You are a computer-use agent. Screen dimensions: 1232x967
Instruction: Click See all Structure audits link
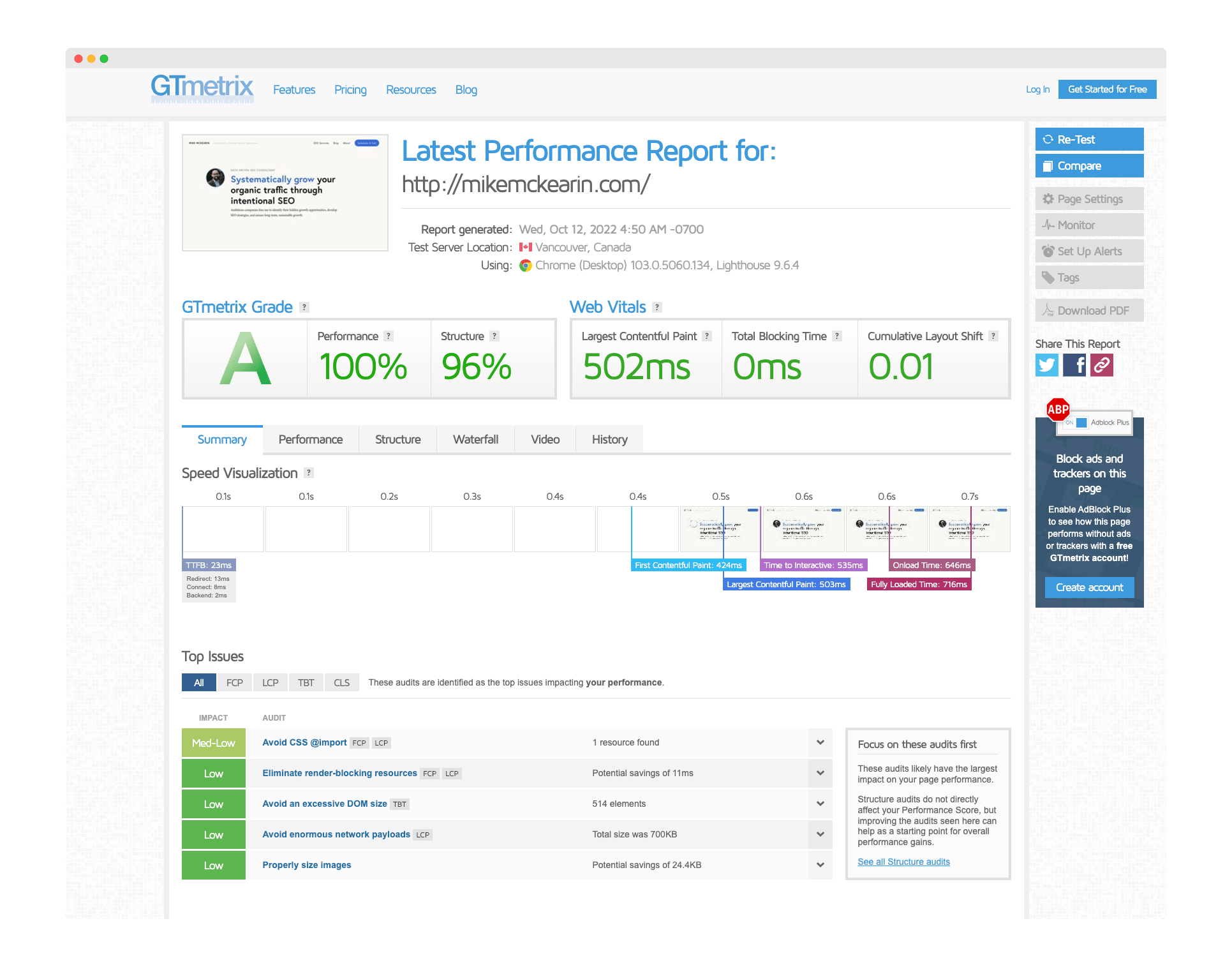[x=903, y=862]
